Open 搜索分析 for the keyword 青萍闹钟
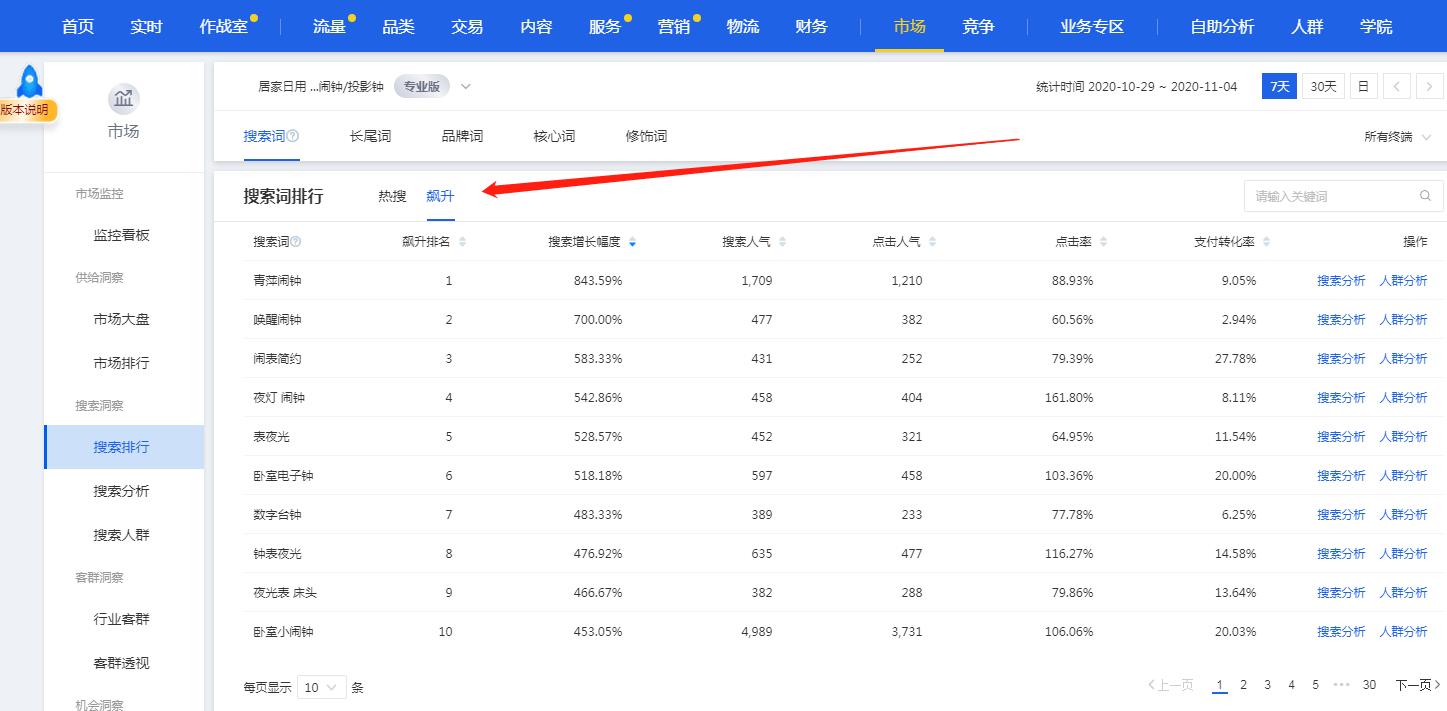Image resolution: width=1447 pixels, height=711 pixels. click(x=1341, y=280)
